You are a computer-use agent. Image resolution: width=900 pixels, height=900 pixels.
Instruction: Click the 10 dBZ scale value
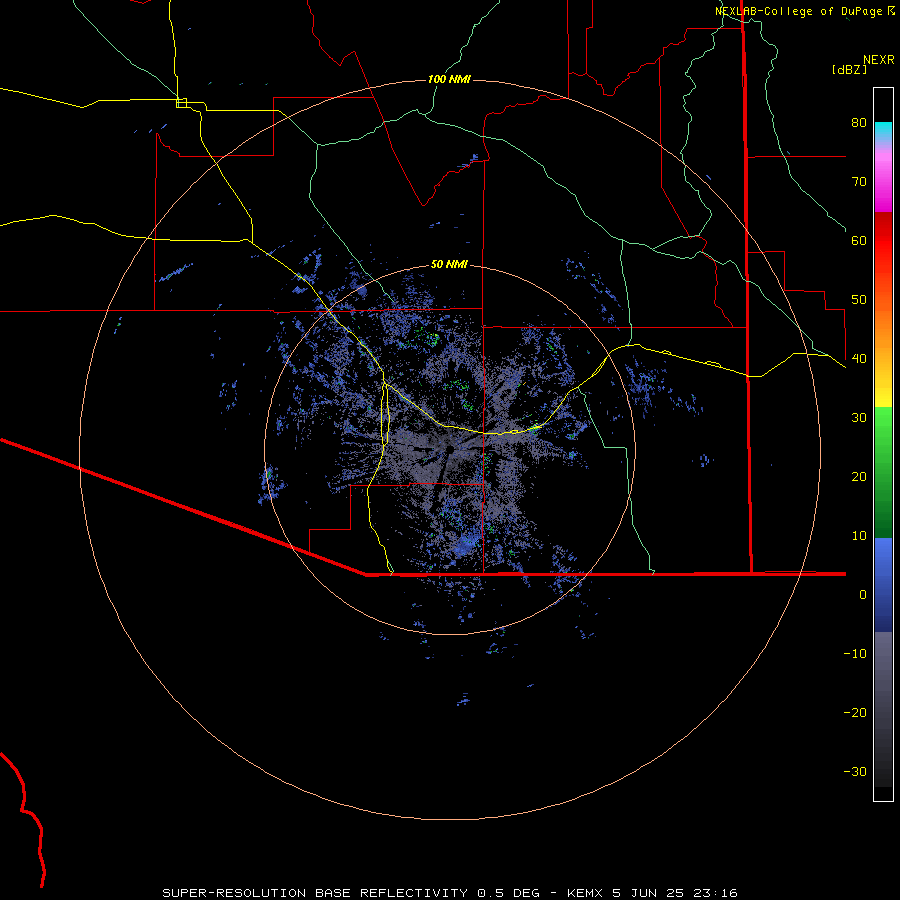(x=859, y=536)
